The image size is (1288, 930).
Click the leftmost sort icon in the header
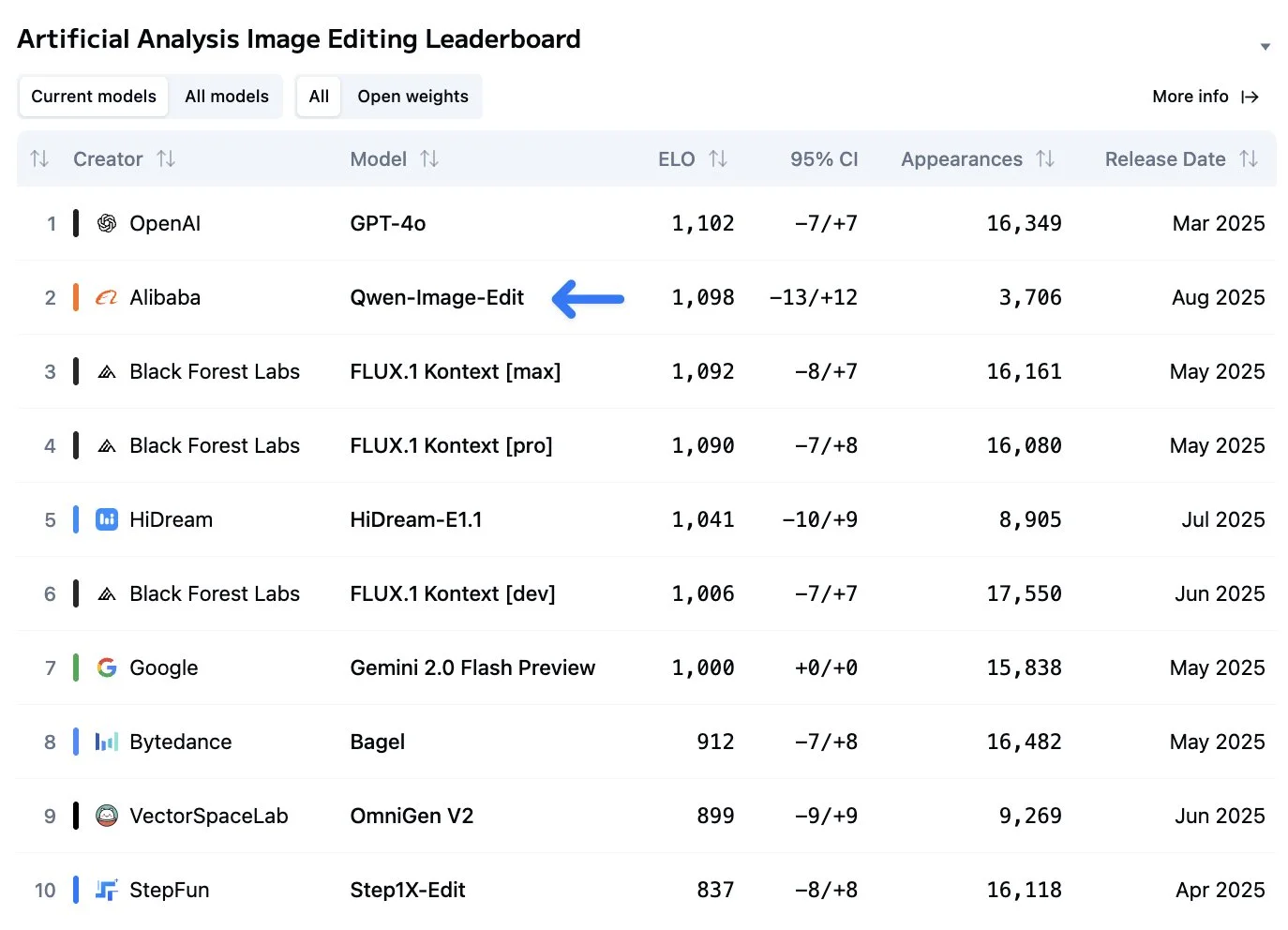click(39, 158)
